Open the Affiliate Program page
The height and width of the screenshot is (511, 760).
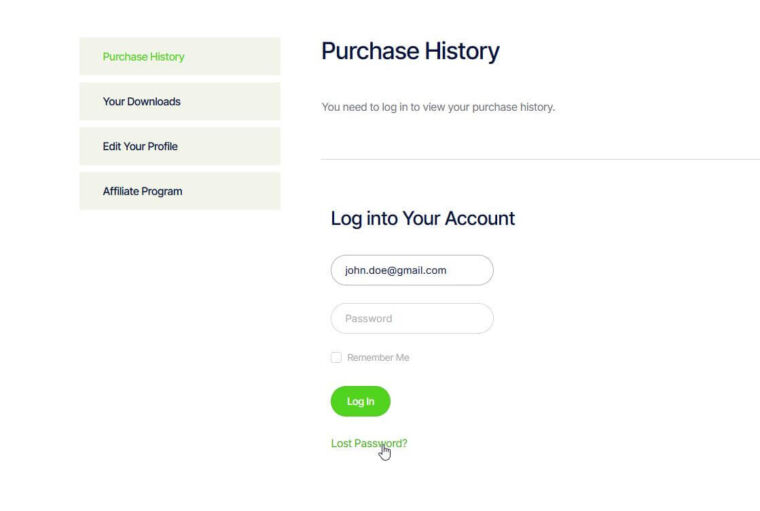(x=180, y=191)
